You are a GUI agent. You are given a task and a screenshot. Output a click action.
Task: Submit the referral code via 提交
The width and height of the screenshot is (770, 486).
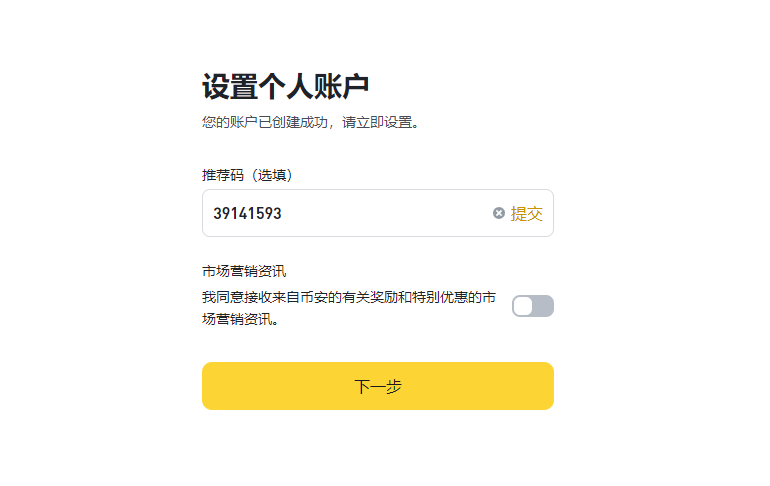tap(526, 214)
